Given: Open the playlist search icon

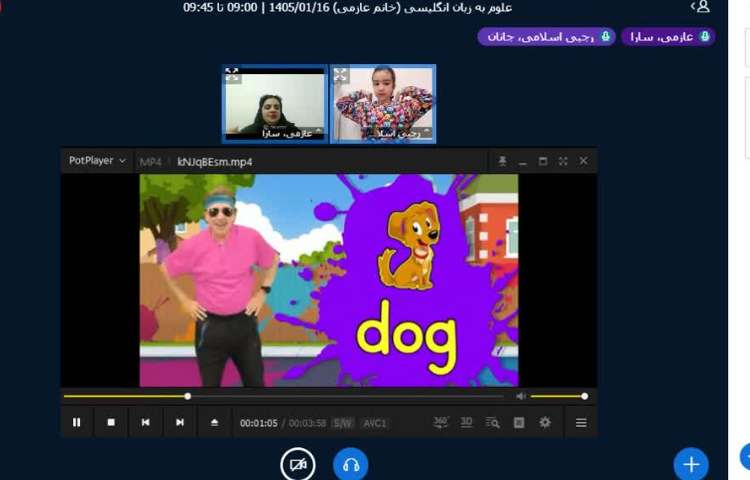Looking at the screenshot, I should pos(493,423).
